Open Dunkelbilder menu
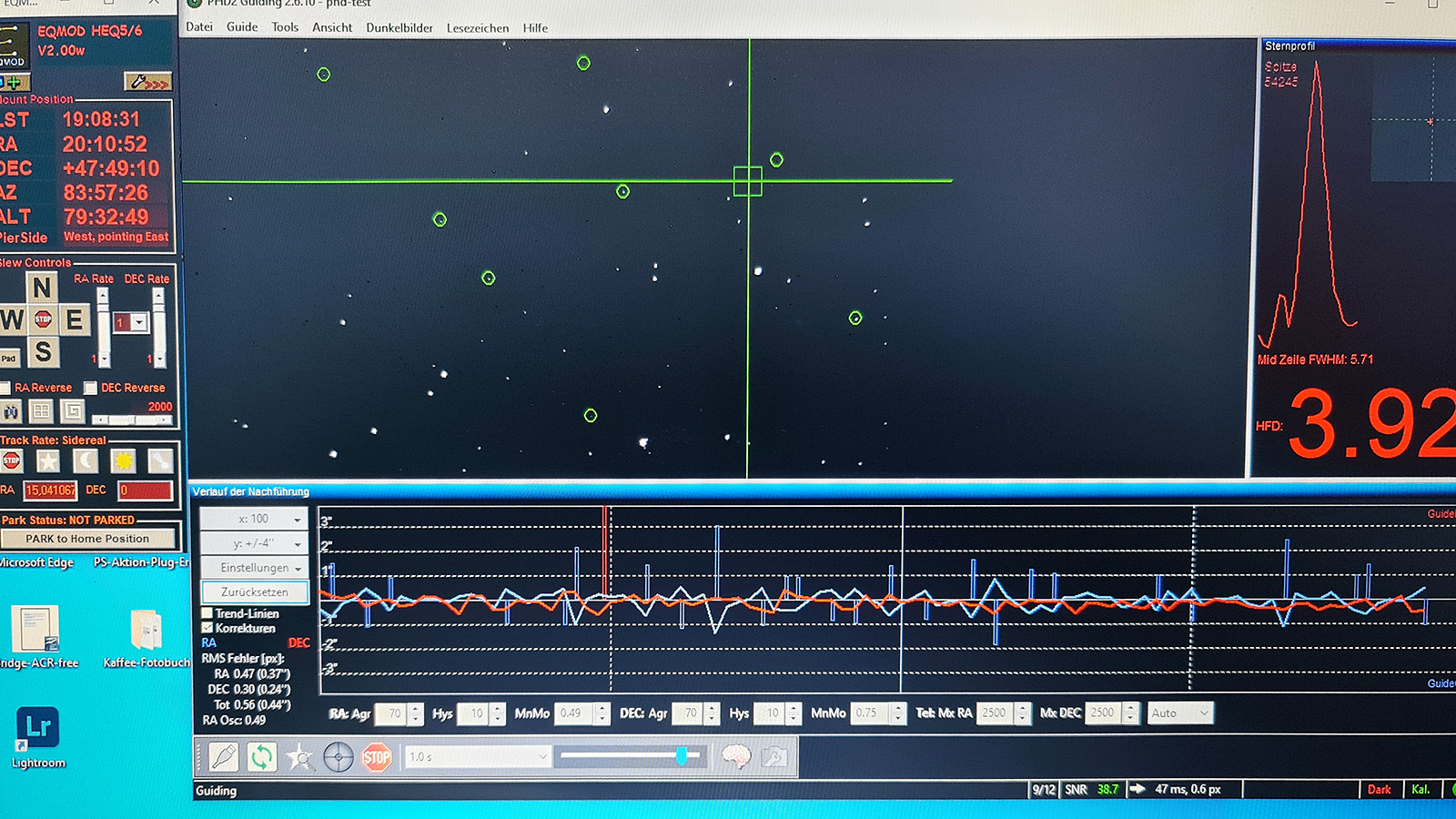This screenshot has height=819, width=1456. click(x=399, y=28)
